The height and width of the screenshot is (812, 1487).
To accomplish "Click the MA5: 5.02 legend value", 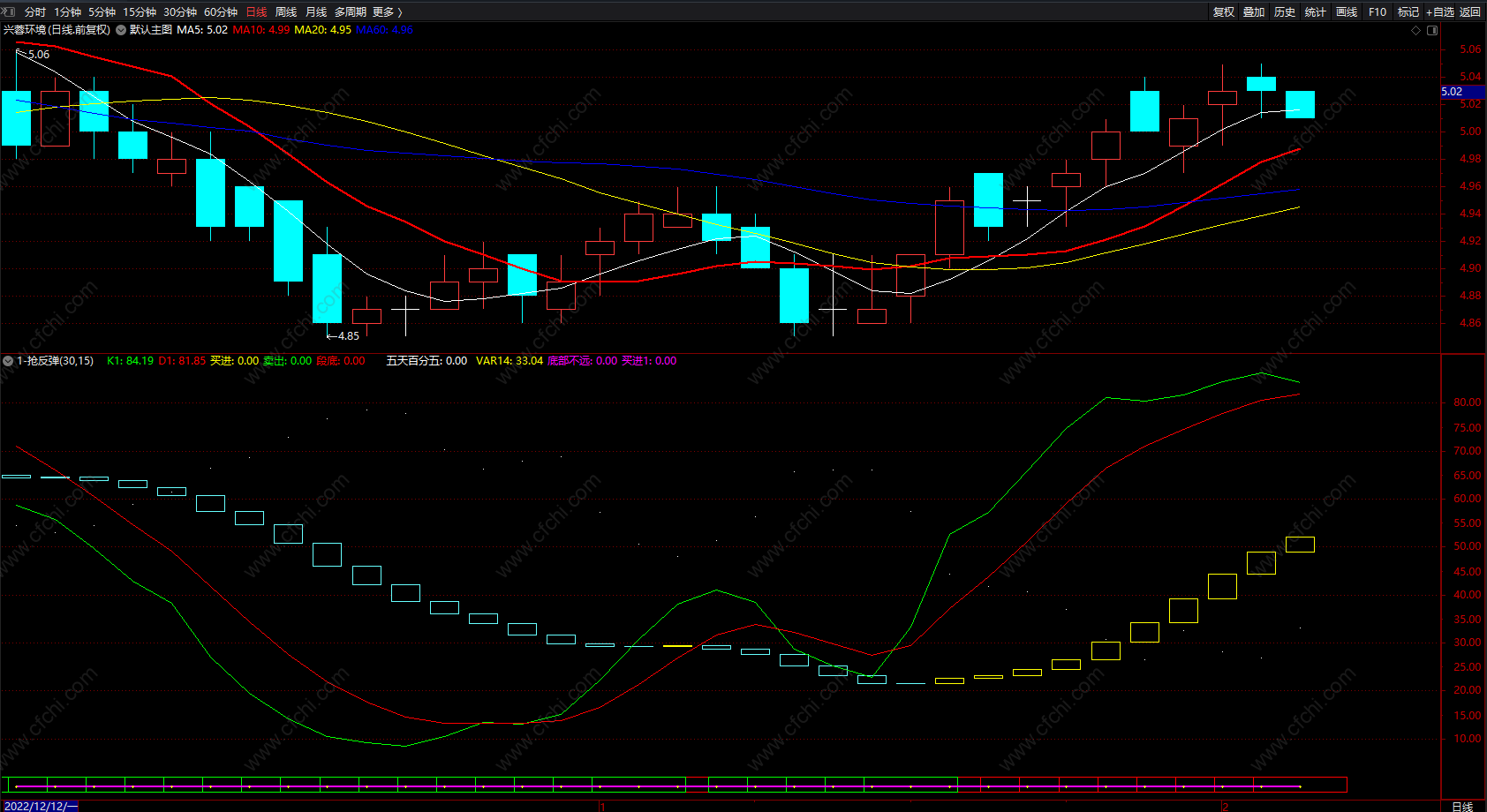I will 202,30.
